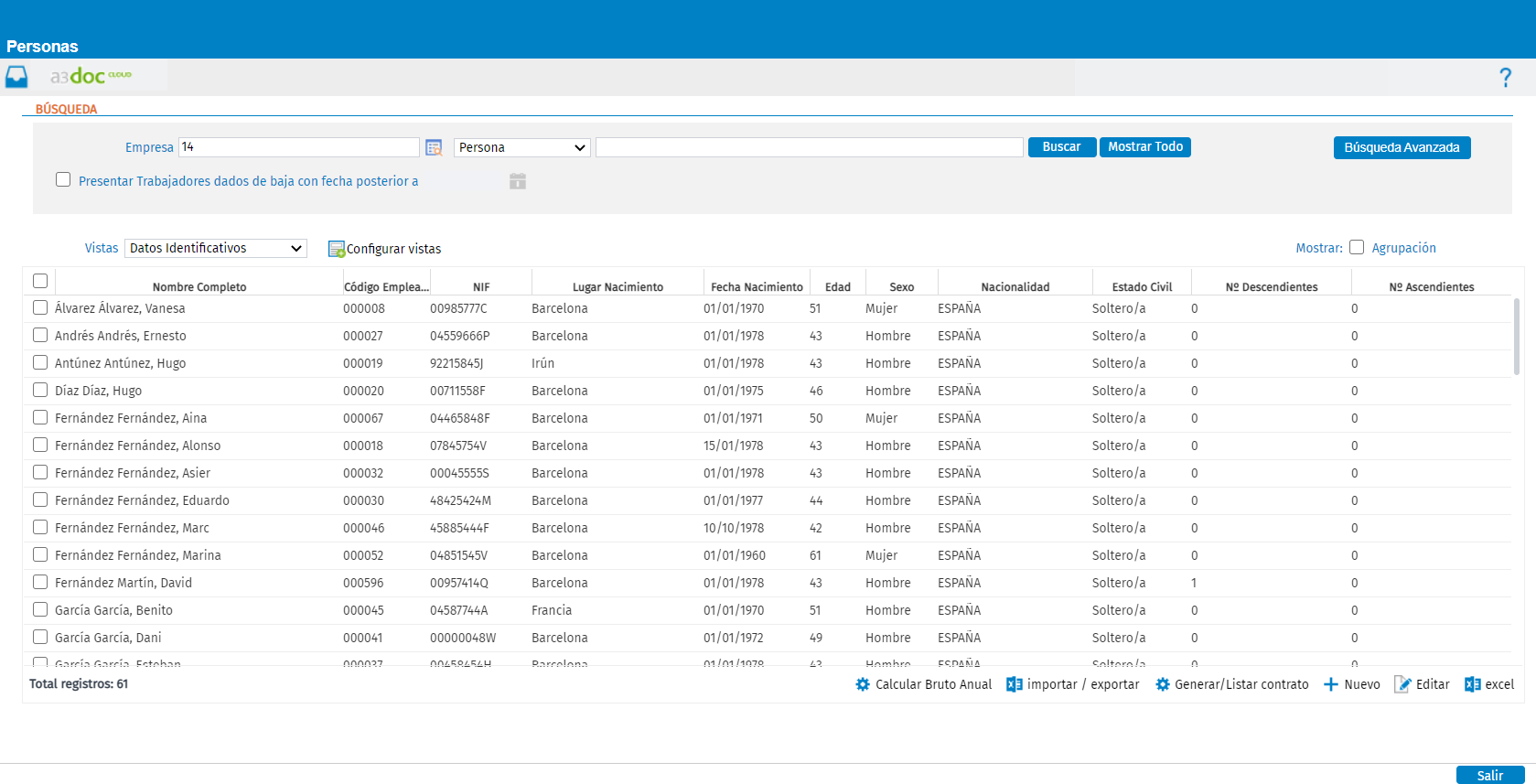The height and width of the screenshot is (784, 1536).
Task: Enable Presentar Trabajadores dados de baja checkbox
Action: coord(63,179)
